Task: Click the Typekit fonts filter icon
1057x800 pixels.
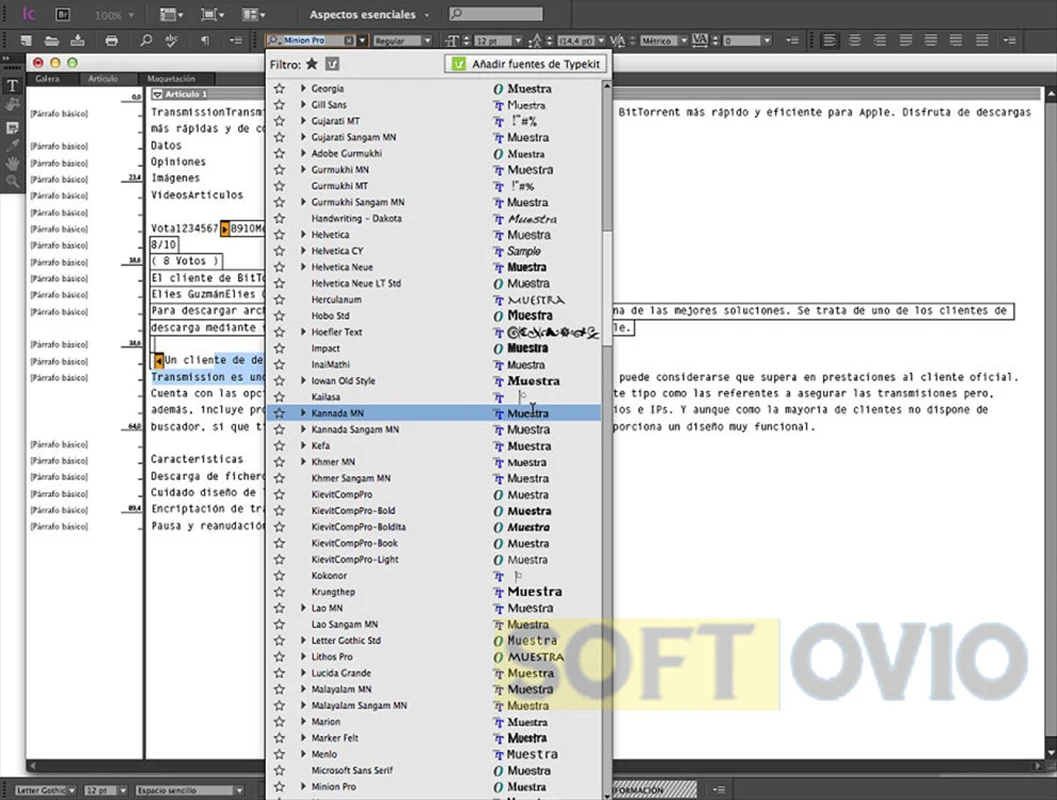Action: tap(333, 64)
